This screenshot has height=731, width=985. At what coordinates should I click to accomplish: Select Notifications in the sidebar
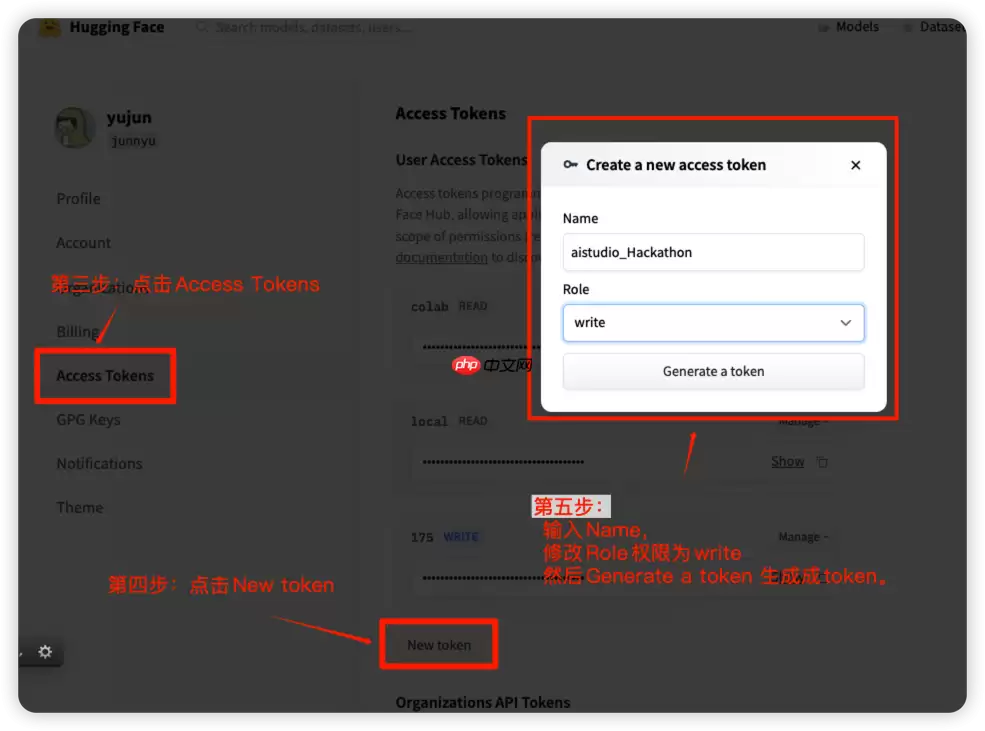click(x=99, y=464)
